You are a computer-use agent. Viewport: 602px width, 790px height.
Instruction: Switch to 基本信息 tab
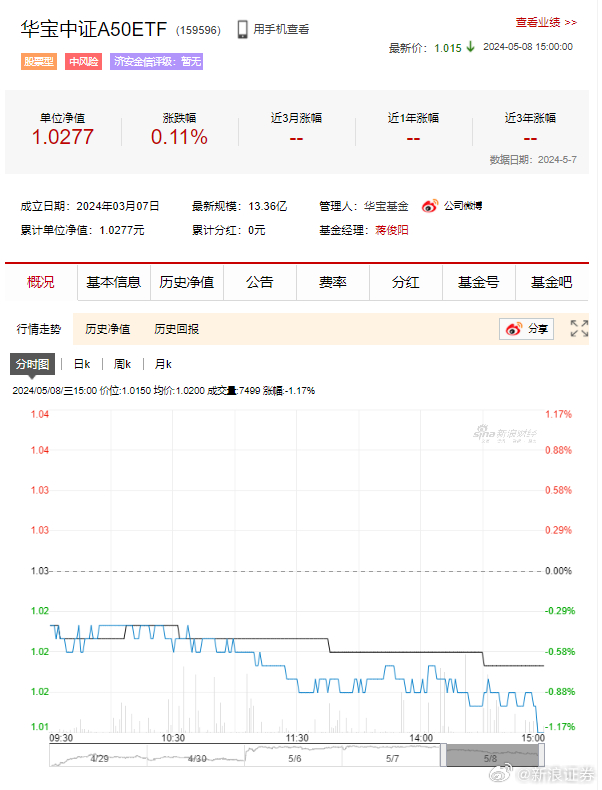114,282
